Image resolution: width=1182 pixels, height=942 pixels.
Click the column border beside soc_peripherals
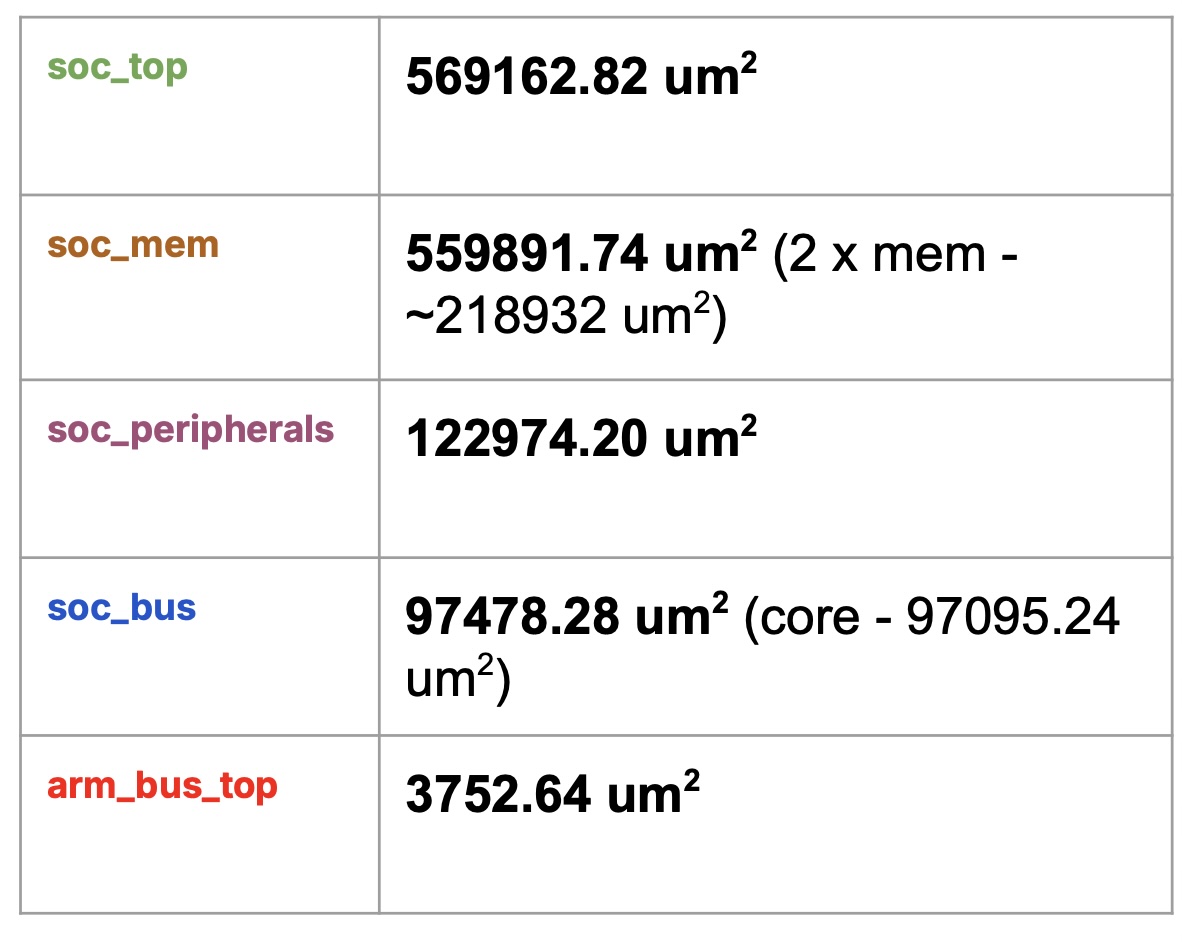(x=379, y=468)
